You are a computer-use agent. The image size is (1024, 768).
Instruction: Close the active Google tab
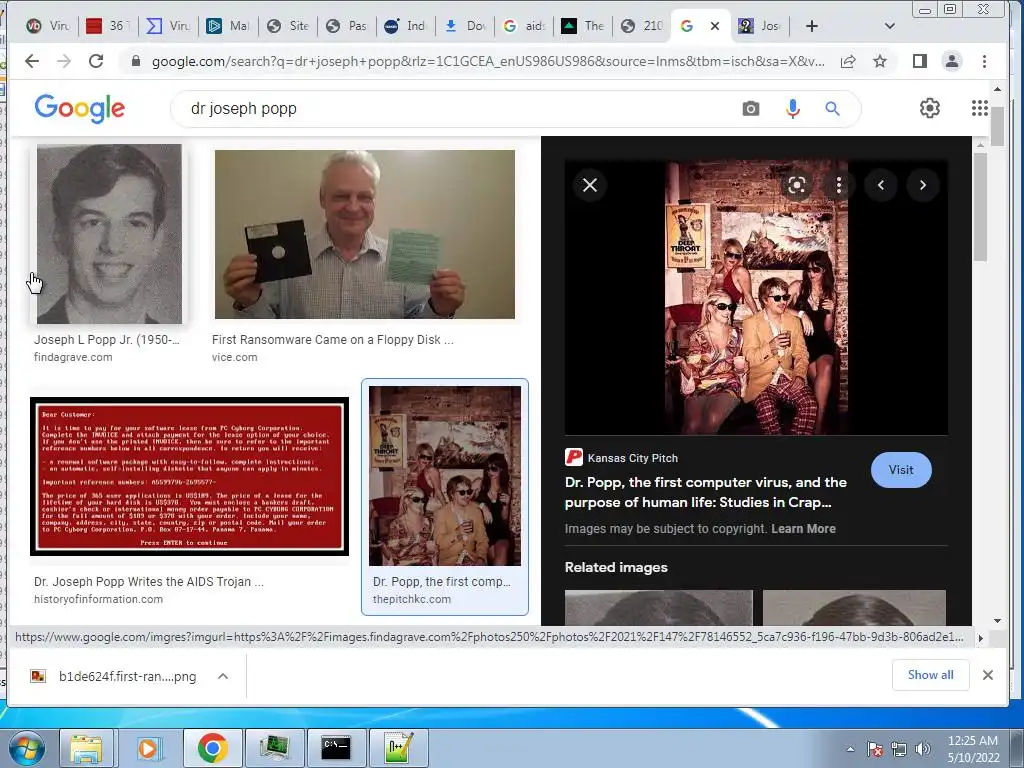coord(715,26)
